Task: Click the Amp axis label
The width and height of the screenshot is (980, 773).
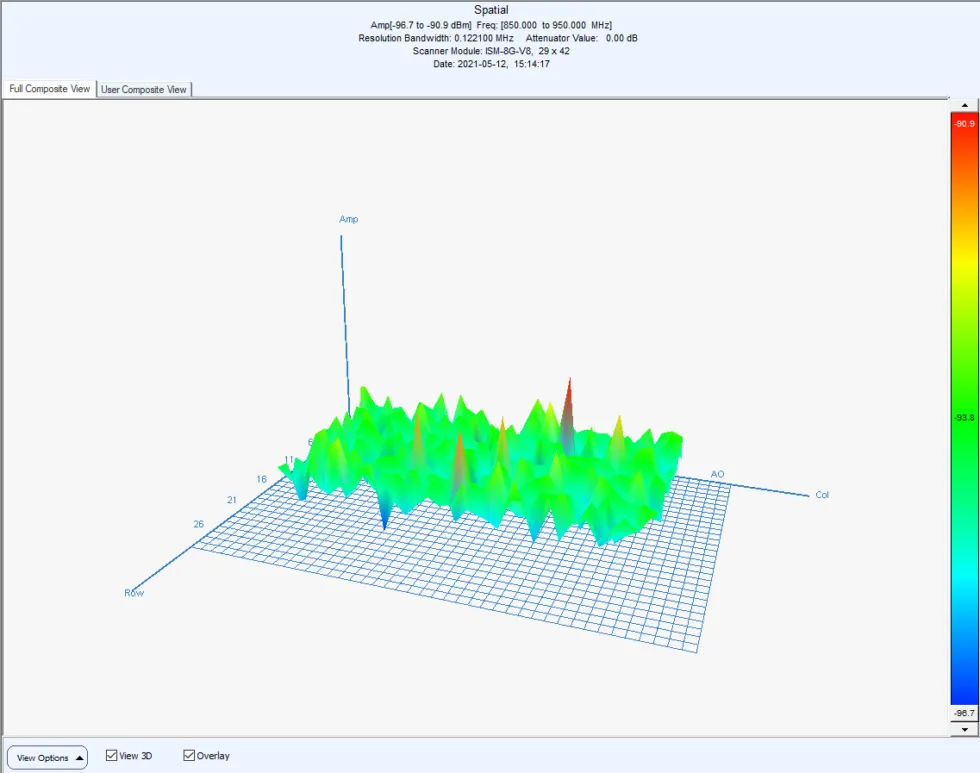Action: tap(348, 219)
